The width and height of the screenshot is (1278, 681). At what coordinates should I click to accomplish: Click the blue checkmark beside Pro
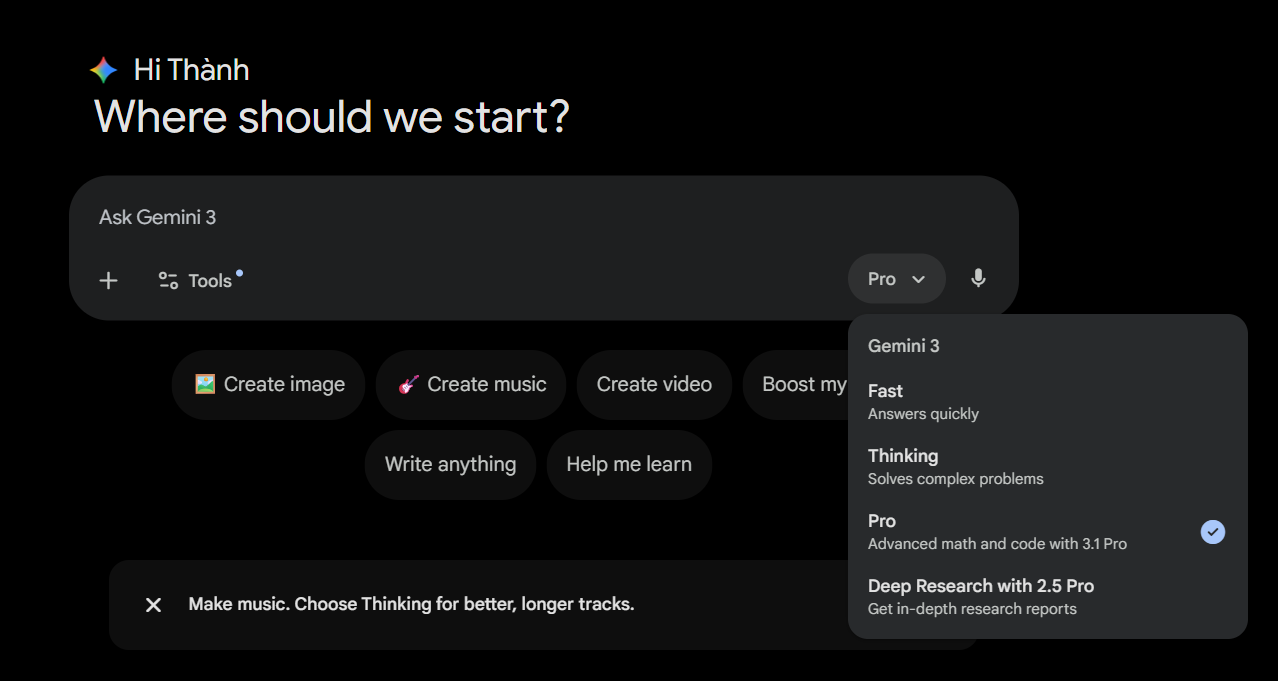tap(1212, 532)
